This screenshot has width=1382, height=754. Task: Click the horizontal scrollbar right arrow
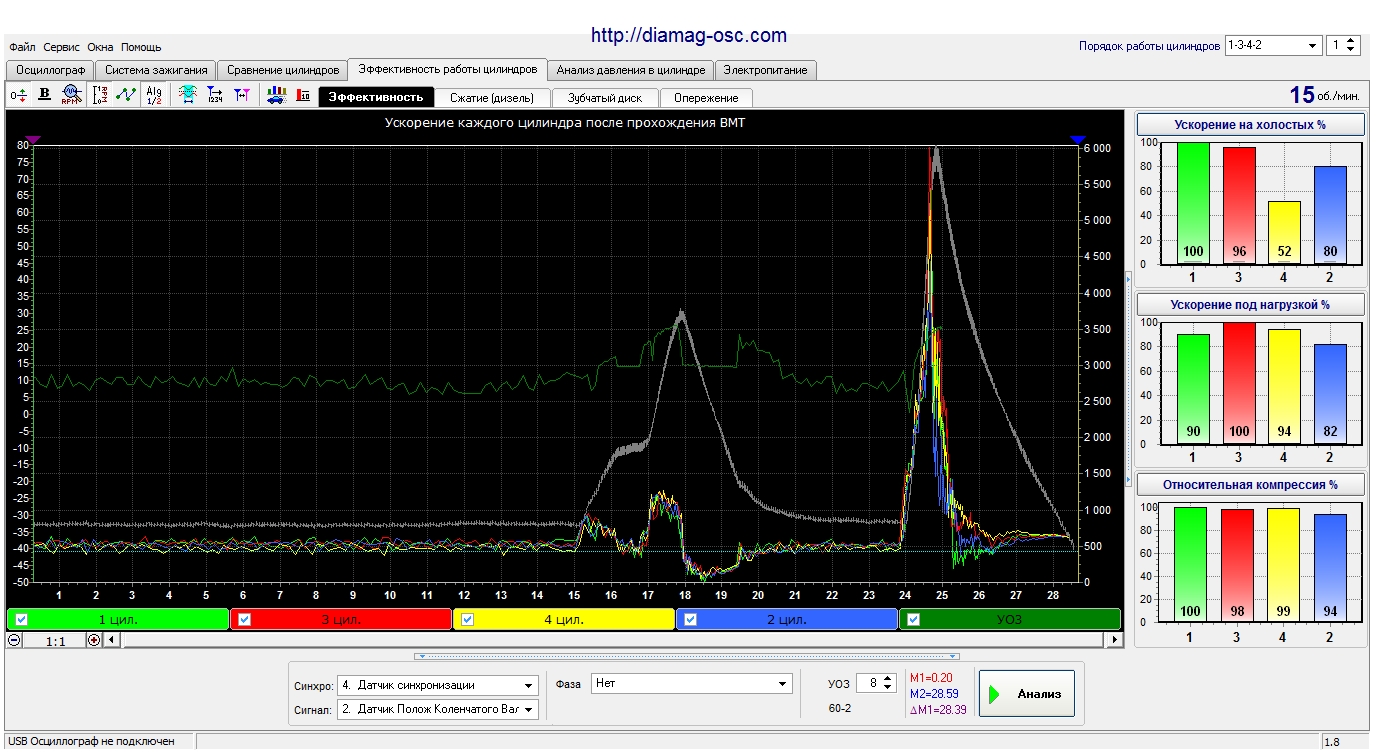1115,640
